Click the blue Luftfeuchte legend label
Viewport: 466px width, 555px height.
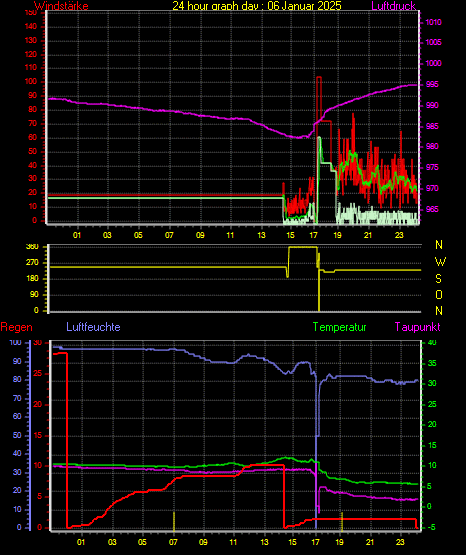pos(93,327)
